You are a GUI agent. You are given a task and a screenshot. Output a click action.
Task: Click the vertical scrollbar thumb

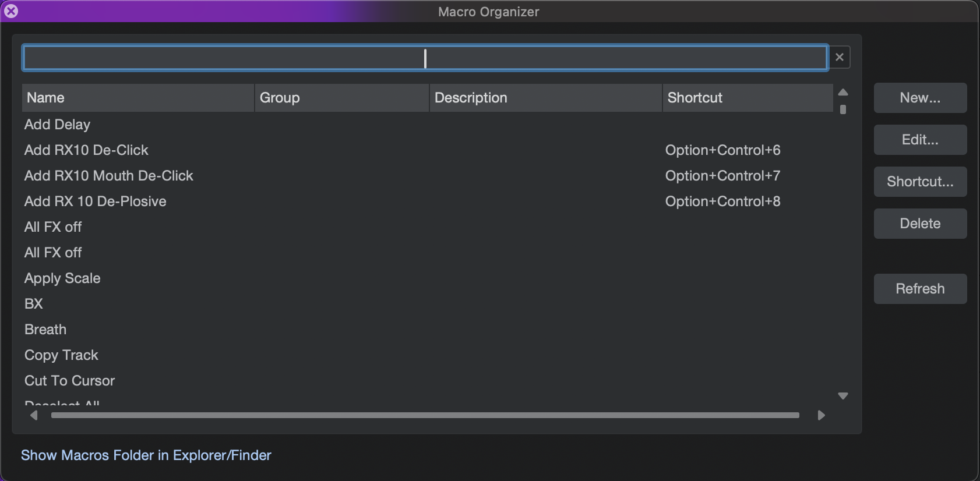[x=842, y=110]
